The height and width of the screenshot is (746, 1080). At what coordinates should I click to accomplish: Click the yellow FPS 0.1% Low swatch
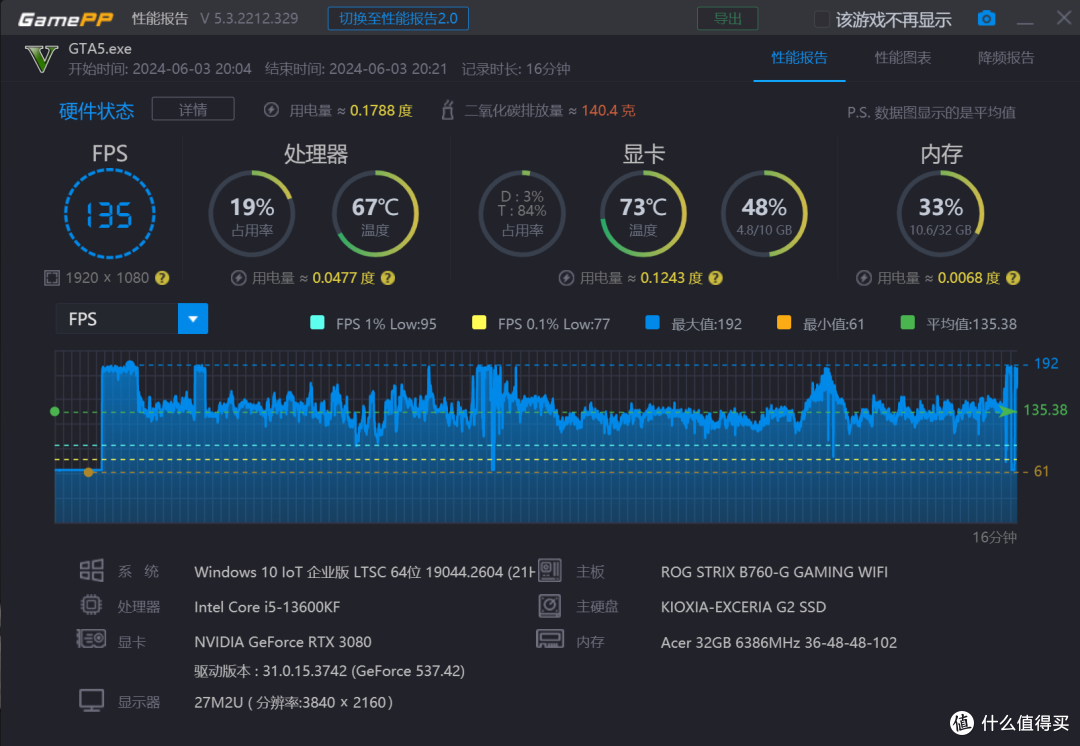pos(479,322)
